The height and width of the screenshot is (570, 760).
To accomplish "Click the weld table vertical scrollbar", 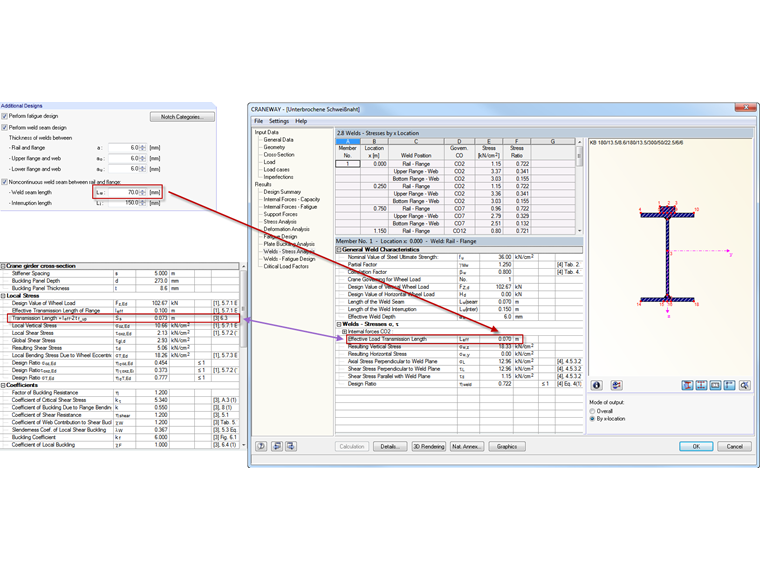I will pos(579,186).
